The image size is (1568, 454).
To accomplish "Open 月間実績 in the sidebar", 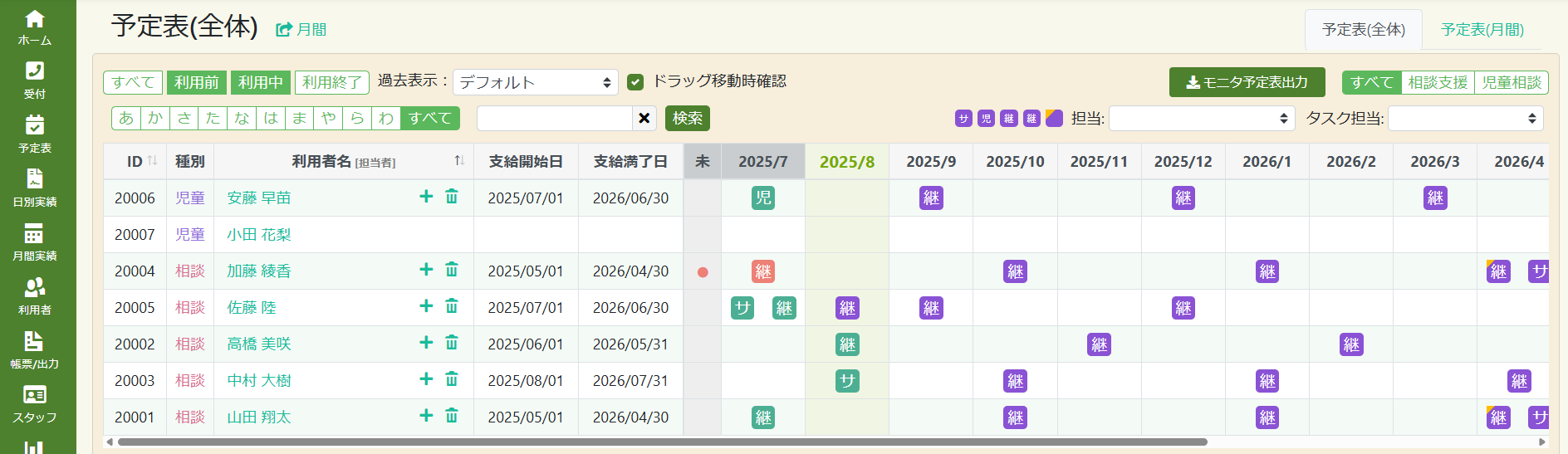I will point(35,242).
